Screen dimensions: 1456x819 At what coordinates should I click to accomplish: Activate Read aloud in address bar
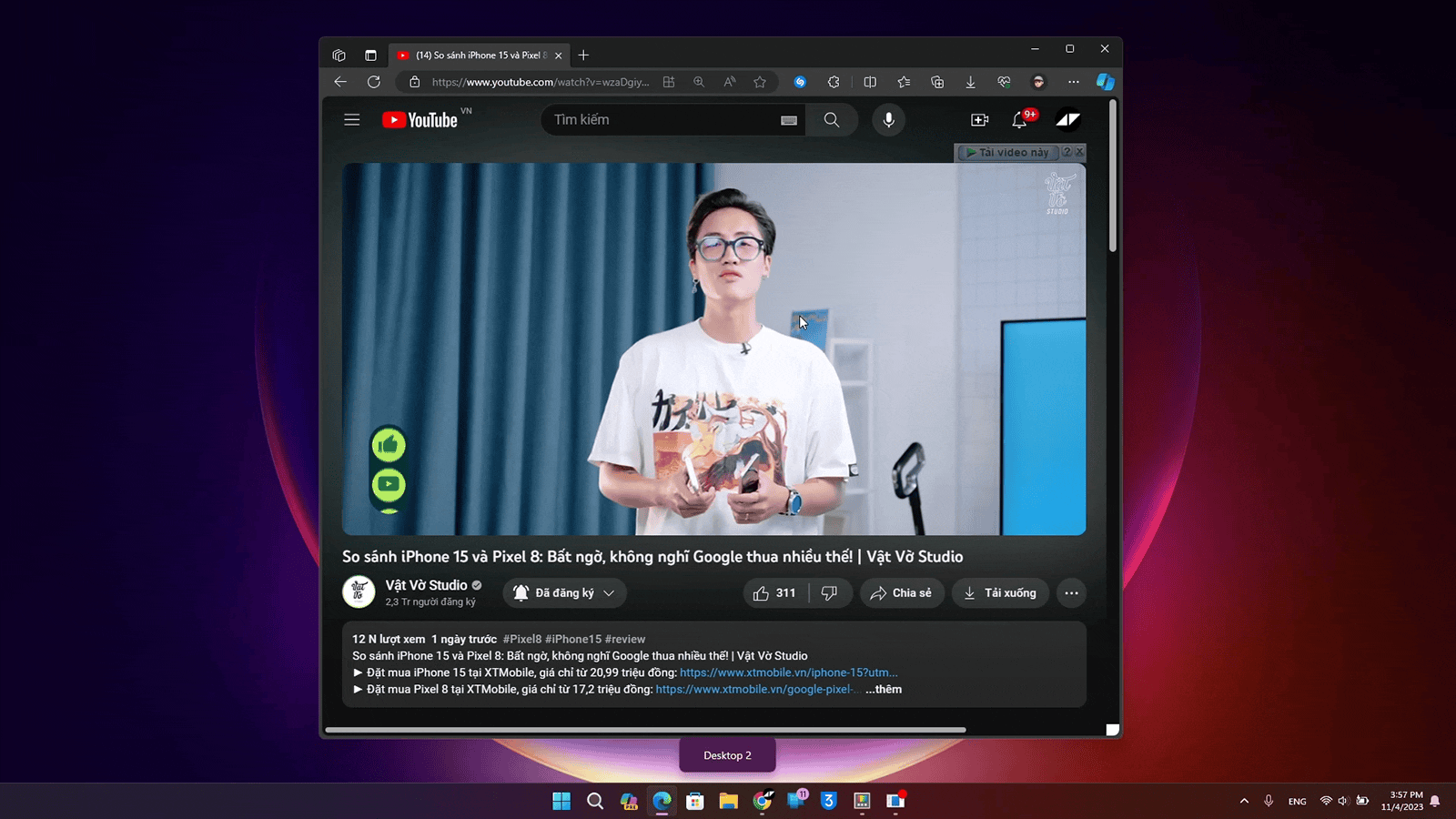click(x=729, y=82)
